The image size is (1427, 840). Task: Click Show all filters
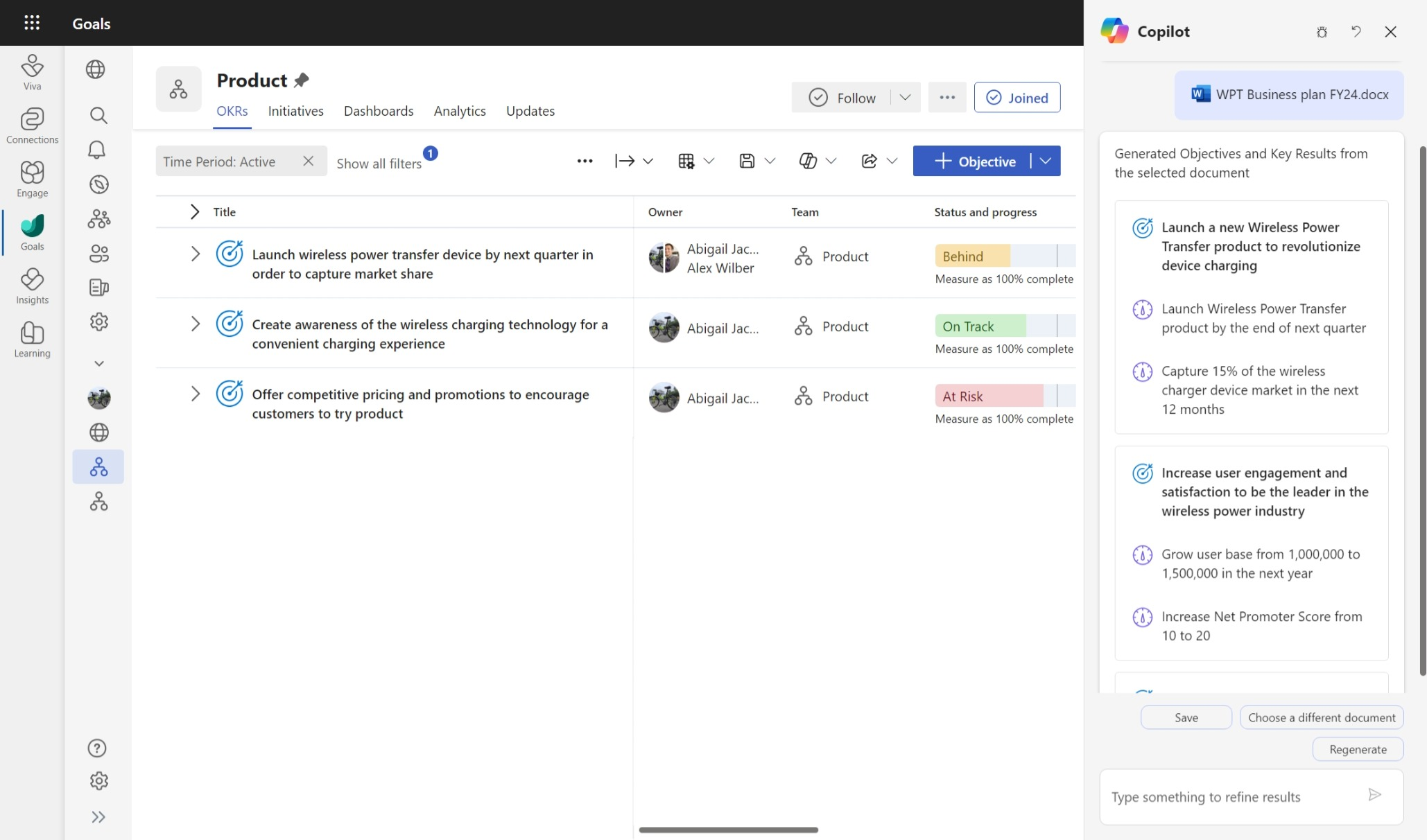coord(379,163)
